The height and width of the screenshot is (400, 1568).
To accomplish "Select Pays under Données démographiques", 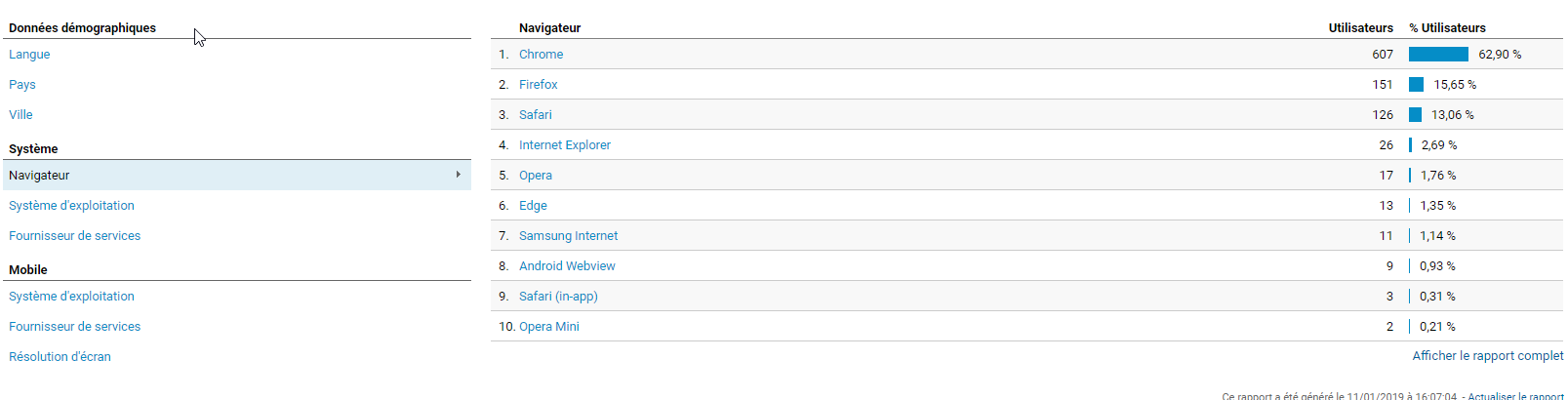I will pyautogui.click(x=22, y=85).
